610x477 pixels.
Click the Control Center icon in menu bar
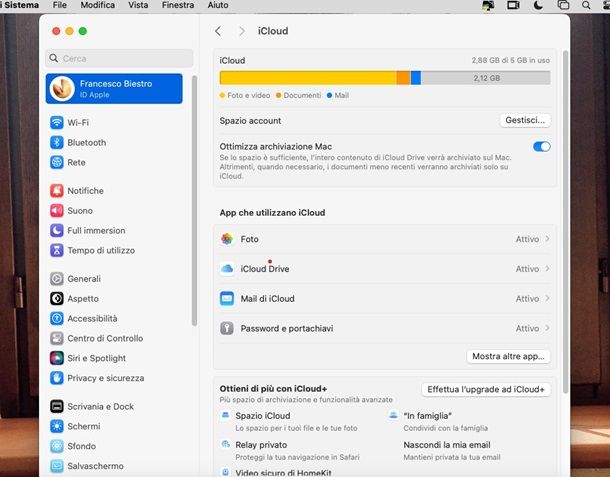pyautogui.click(x=605, y=5)
